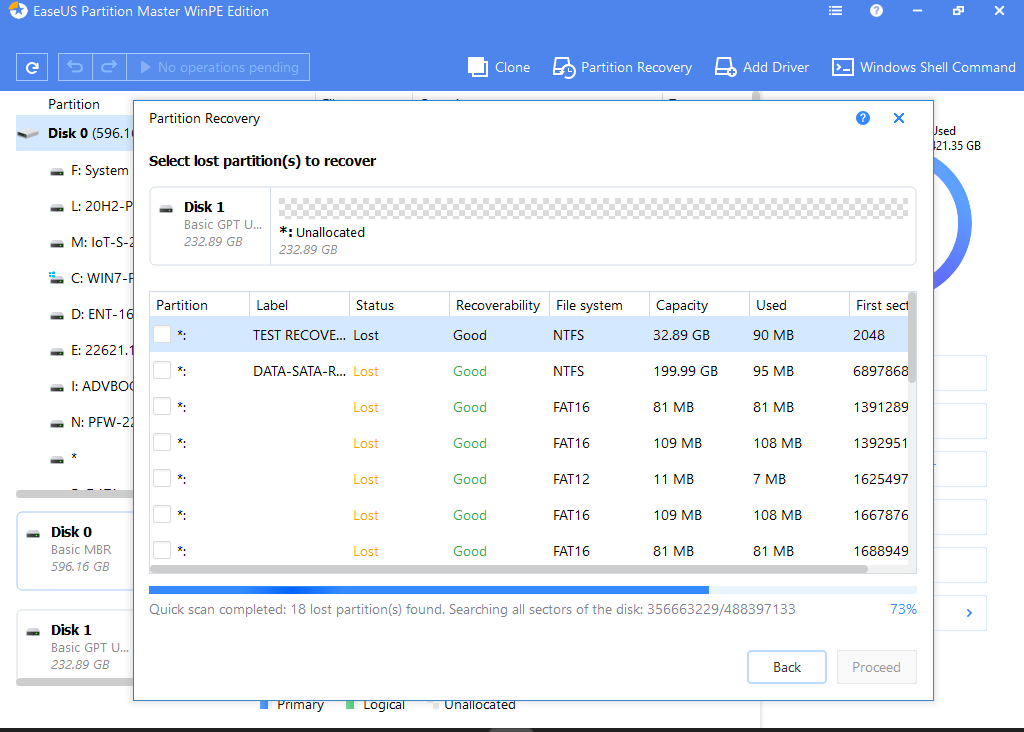Check the DATA-SATA-R... partition checkbox

(162, 370)
